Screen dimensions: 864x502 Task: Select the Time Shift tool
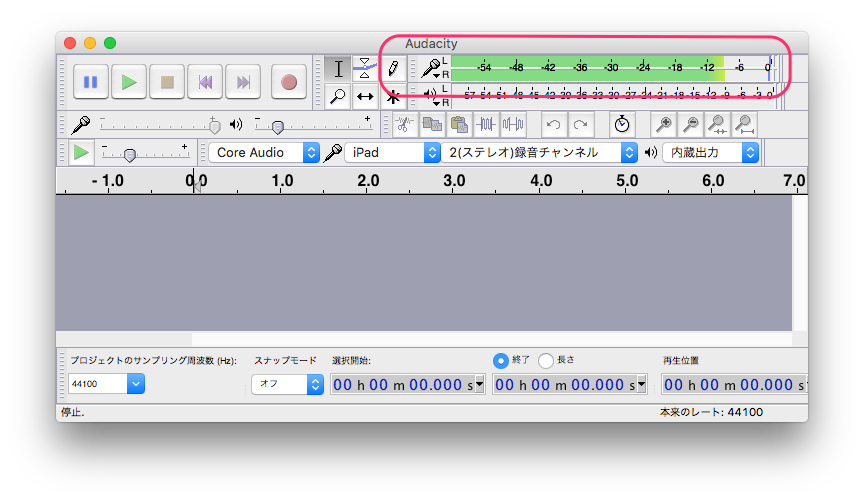(365, 96)
